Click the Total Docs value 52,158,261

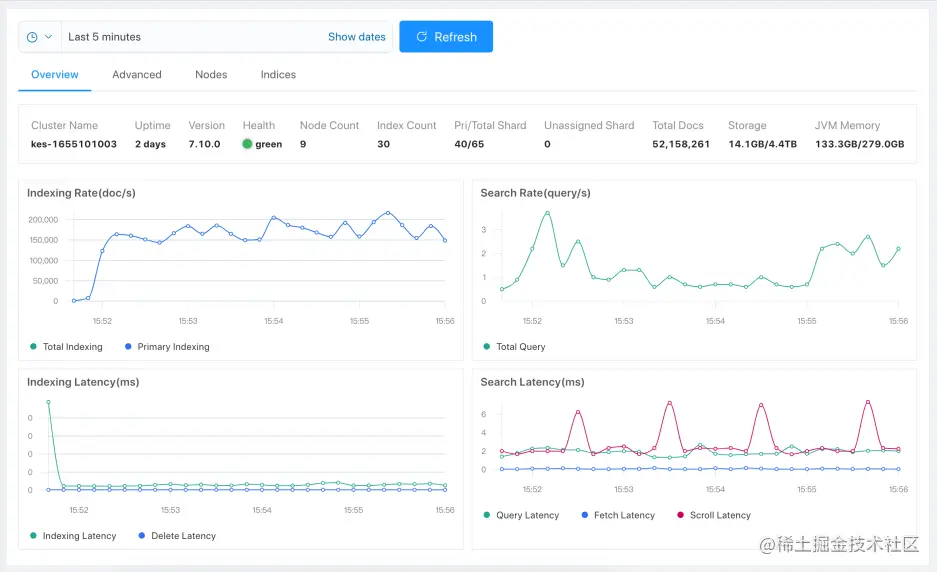tap(681, 144)
